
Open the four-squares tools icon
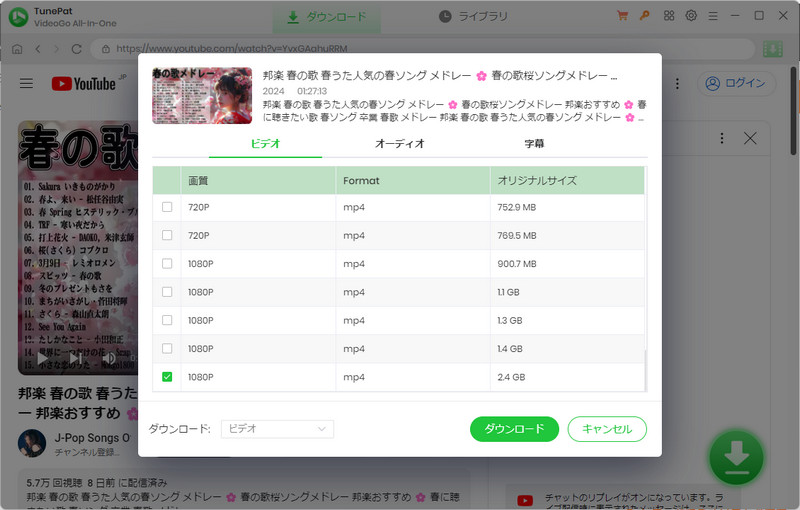669,16
